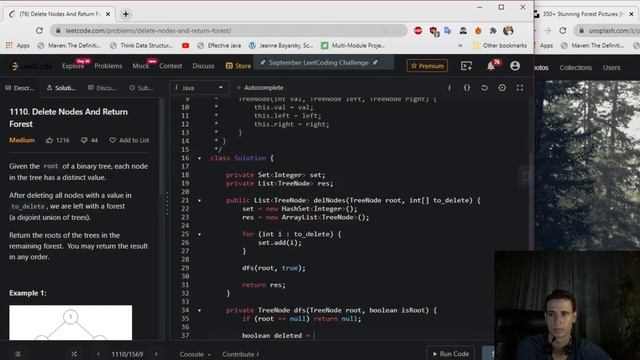Image resolution: width=640 pixels, height=360 pixels.
Task: Open editor settings icon
Action: coord(502,88)
